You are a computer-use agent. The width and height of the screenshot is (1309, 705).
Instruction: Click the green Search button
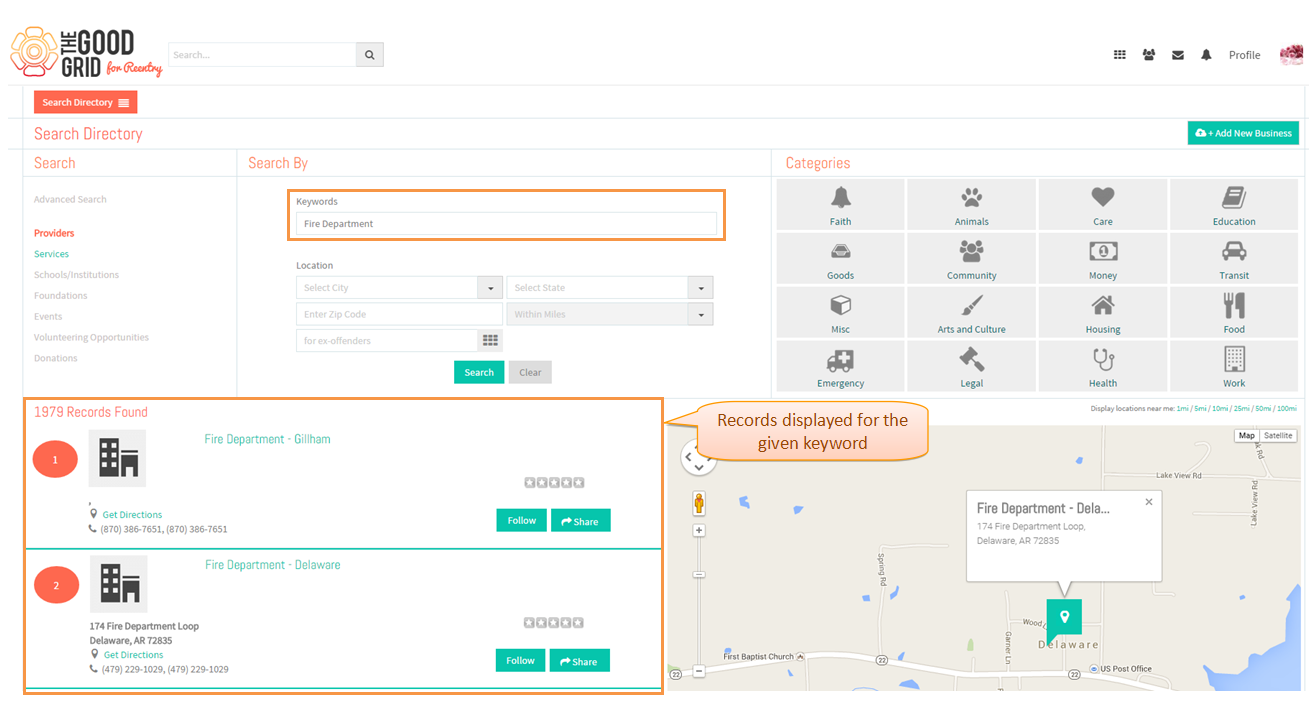[x=479, y=372]
